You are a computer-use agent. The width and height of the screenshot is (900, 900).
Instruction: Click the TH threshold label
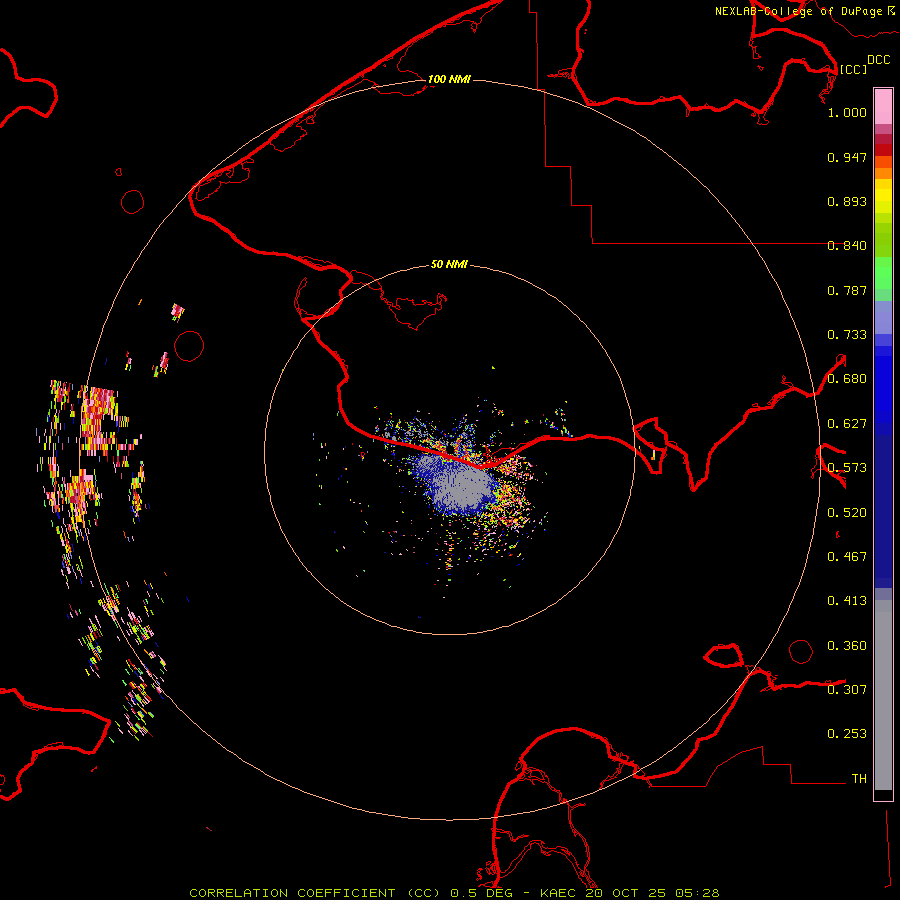coord(859,779)
